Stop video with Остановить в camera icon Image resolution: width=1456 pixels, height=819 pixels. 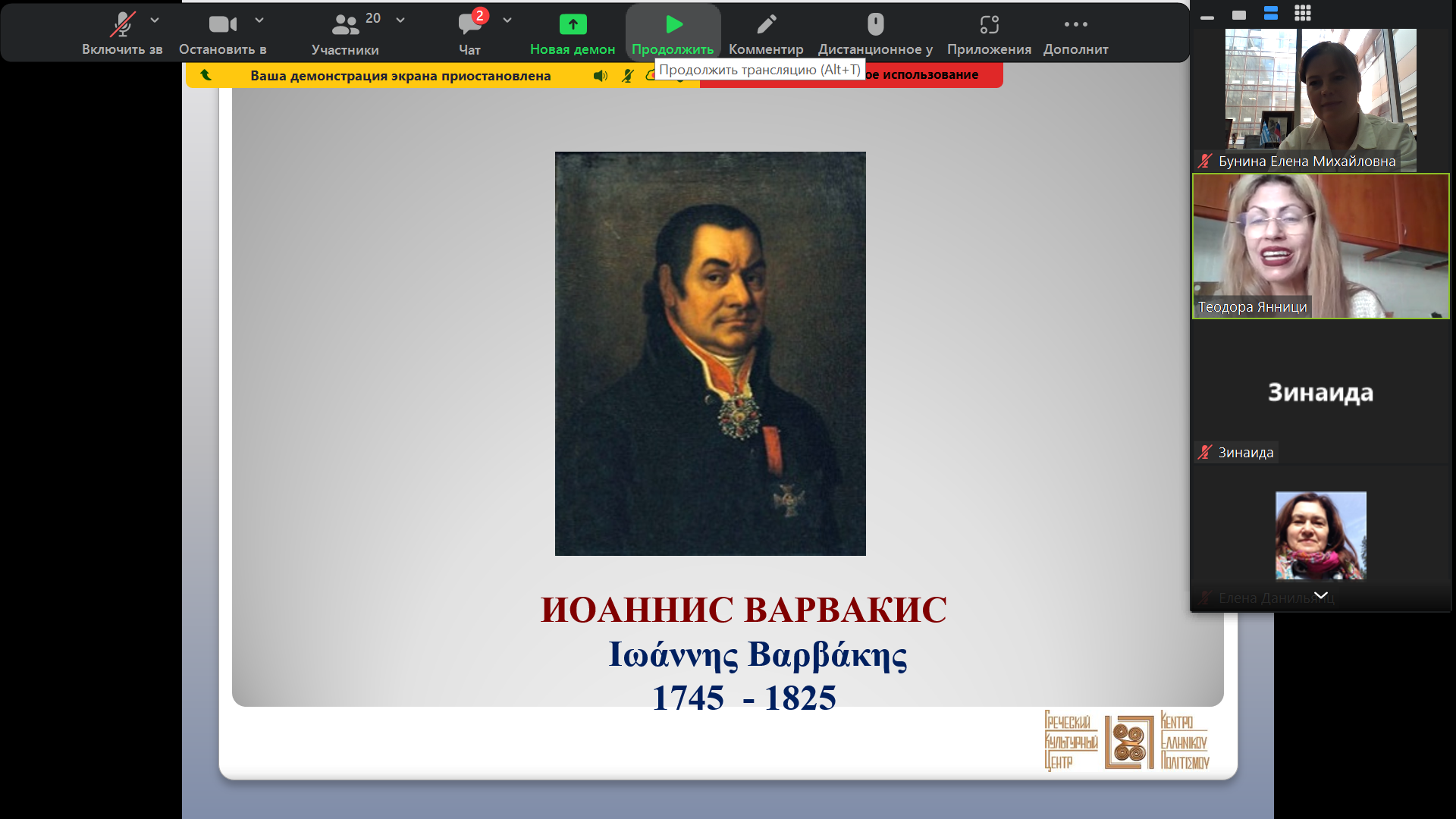pyautogui.click(x=223, y=33)
